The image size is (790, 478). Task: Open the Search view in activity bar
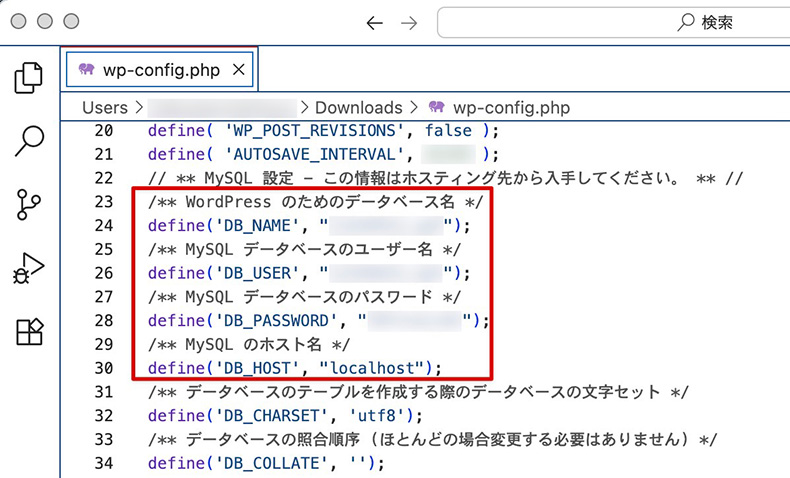coord(29,141)
